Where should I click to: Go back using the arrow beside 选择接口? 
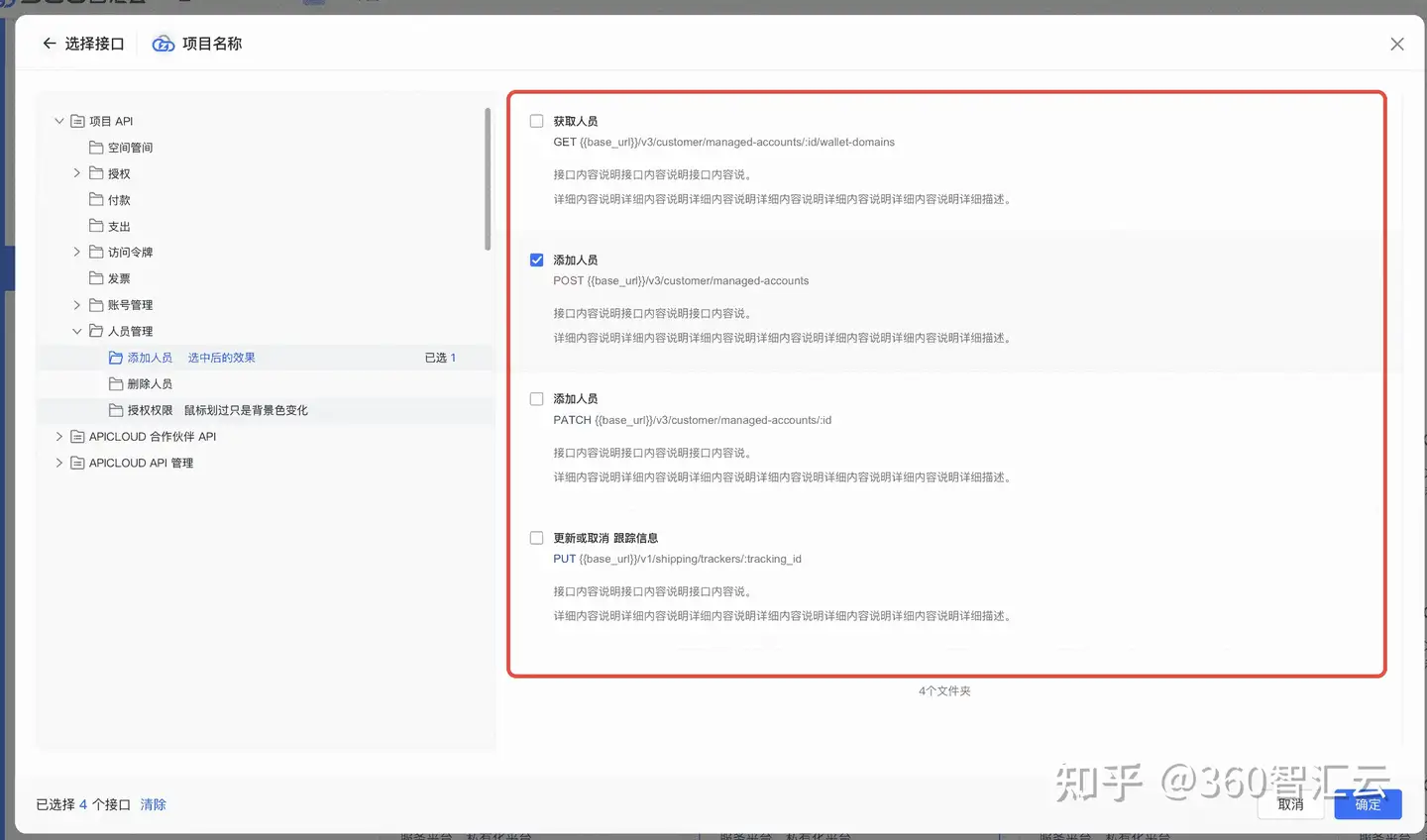(50, 44)
